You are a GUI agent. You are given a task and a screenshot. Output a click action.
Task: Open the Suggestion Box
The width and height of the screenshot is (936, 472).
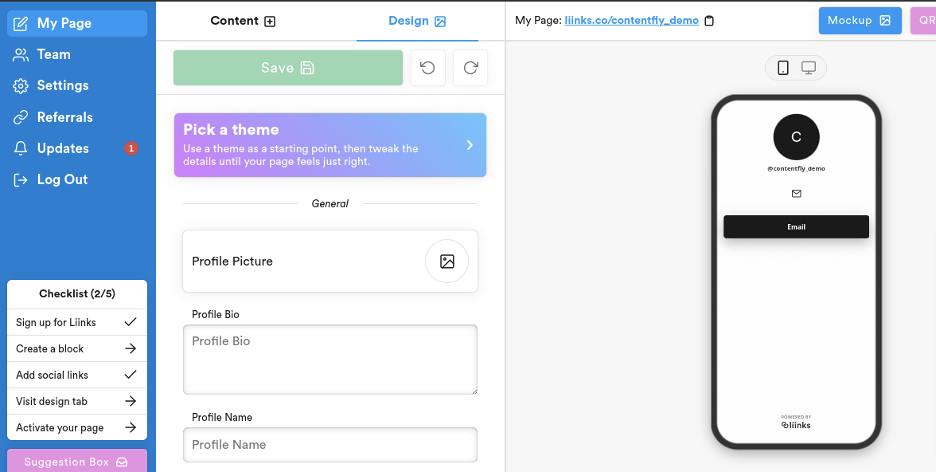(x=77, y=462)
